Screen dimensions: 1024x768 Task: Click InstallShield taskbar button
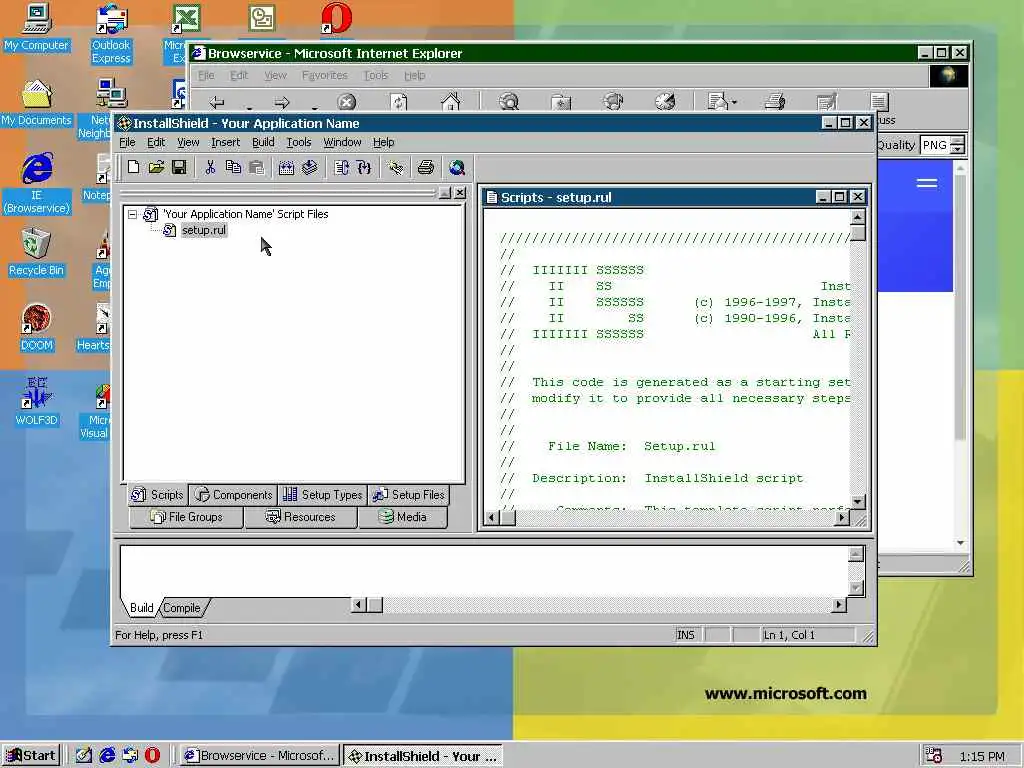point(423,756)
